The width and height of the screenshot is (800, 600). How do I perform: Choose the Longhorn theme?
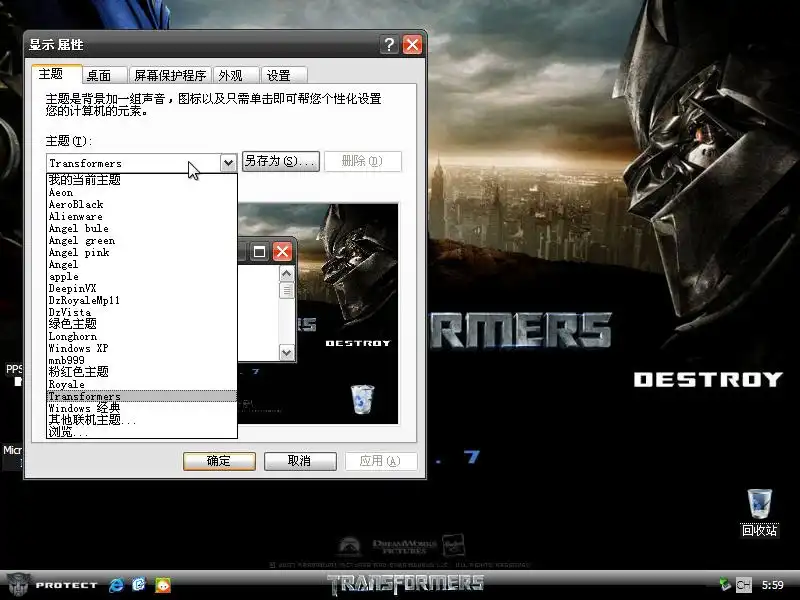pos(142,336)
